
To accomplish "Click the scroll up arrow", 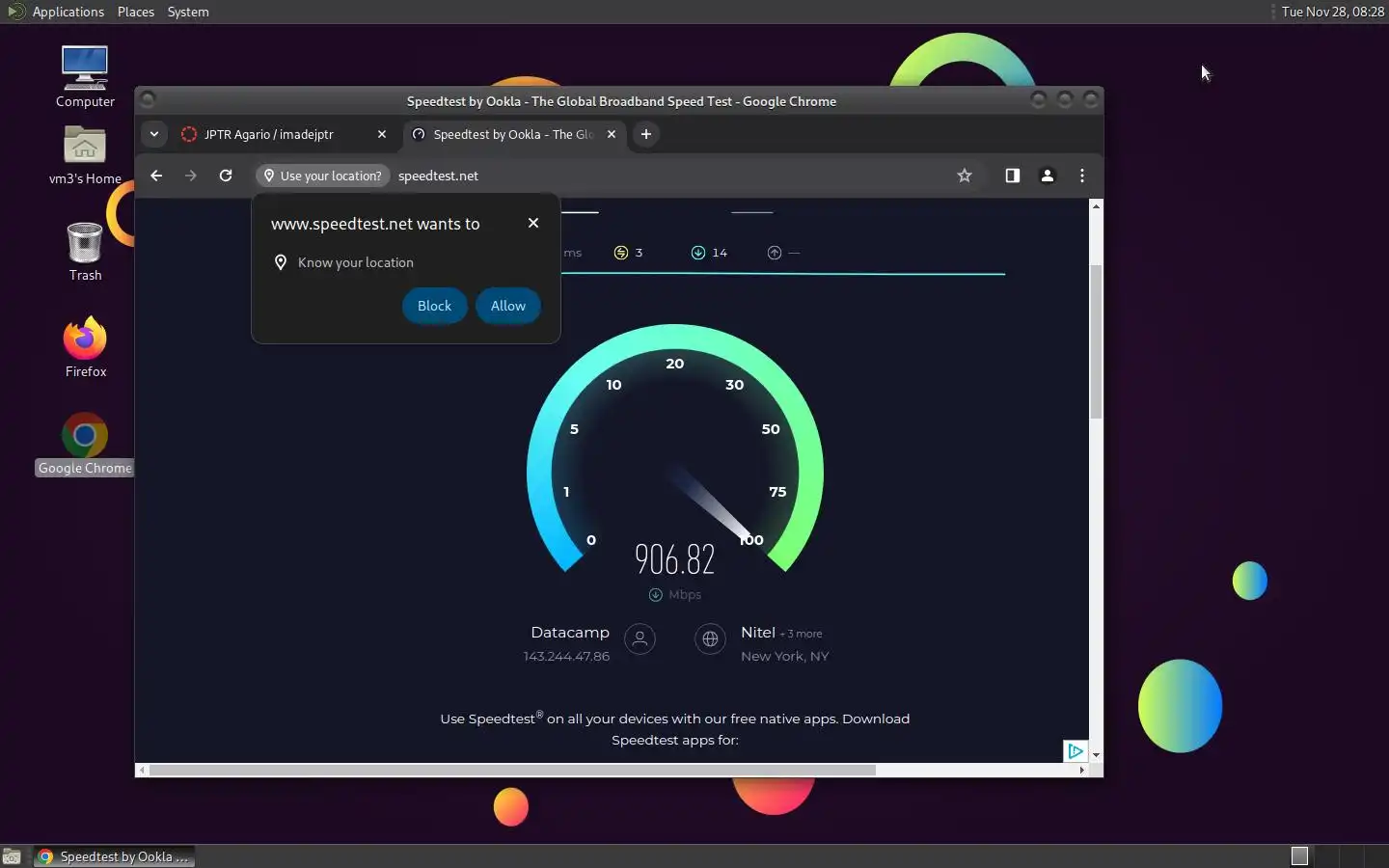I will [1096, 205].
